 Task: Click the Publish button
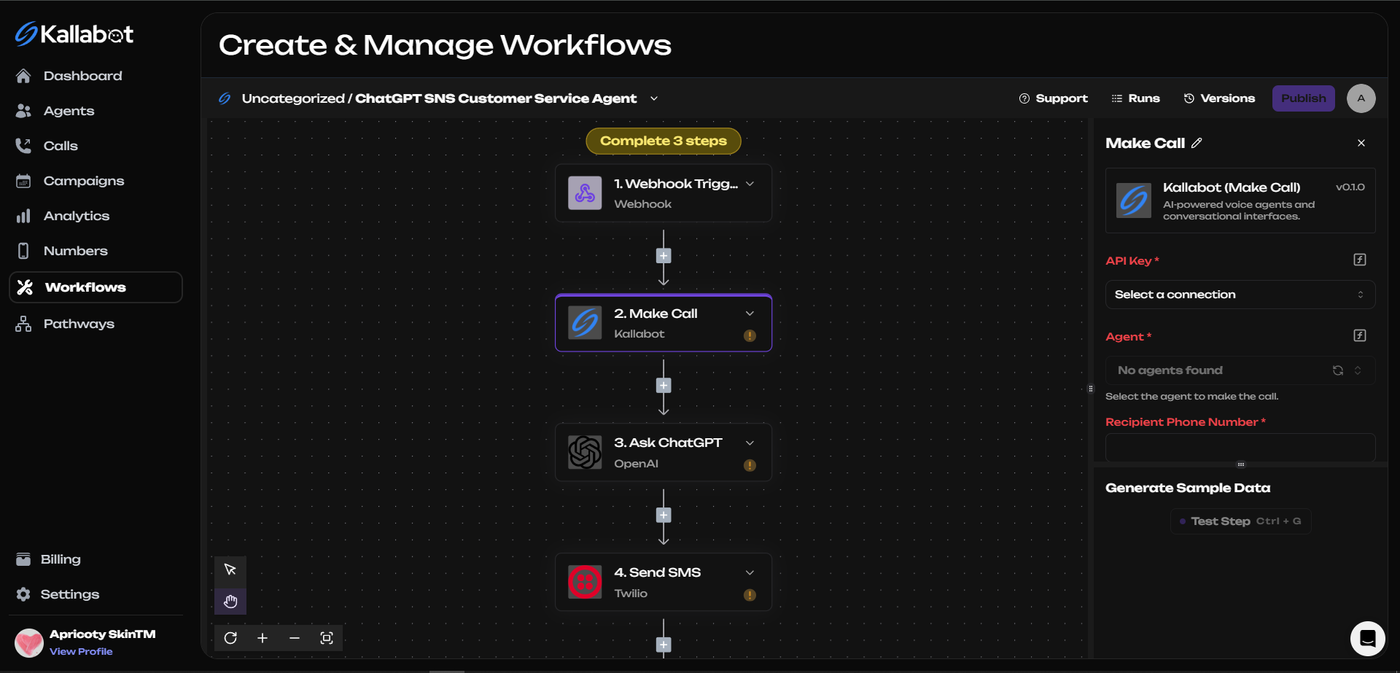click(1303, 98)
